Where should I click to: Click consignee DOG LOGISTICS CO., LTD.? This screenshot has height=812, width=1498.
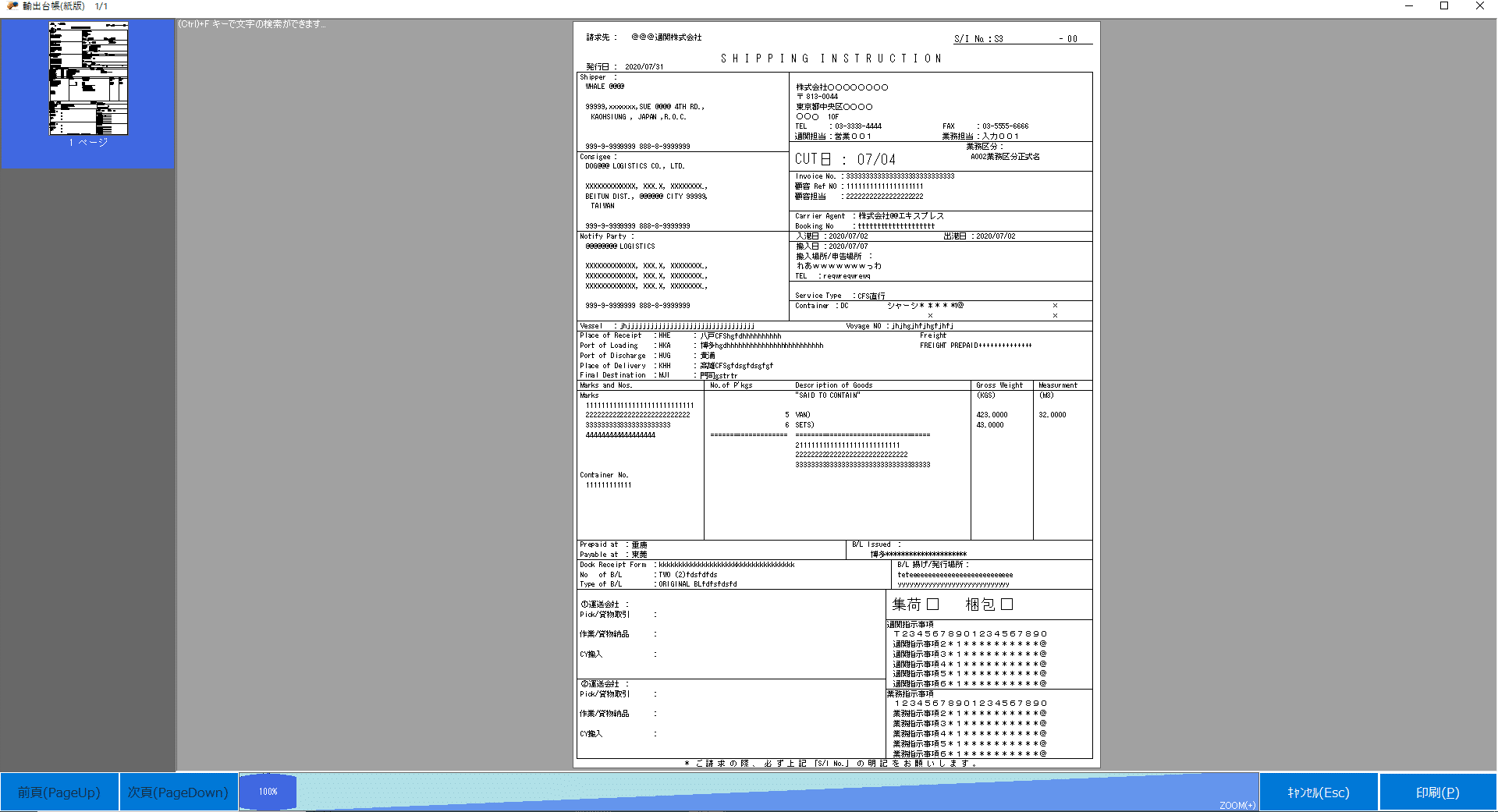pos(634,166)
